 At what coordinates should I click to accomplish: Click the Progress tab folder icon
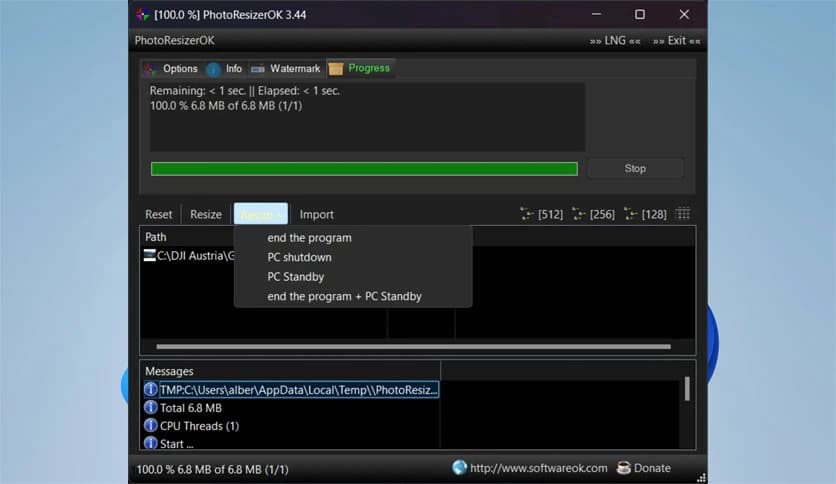[x=336, y=69]
